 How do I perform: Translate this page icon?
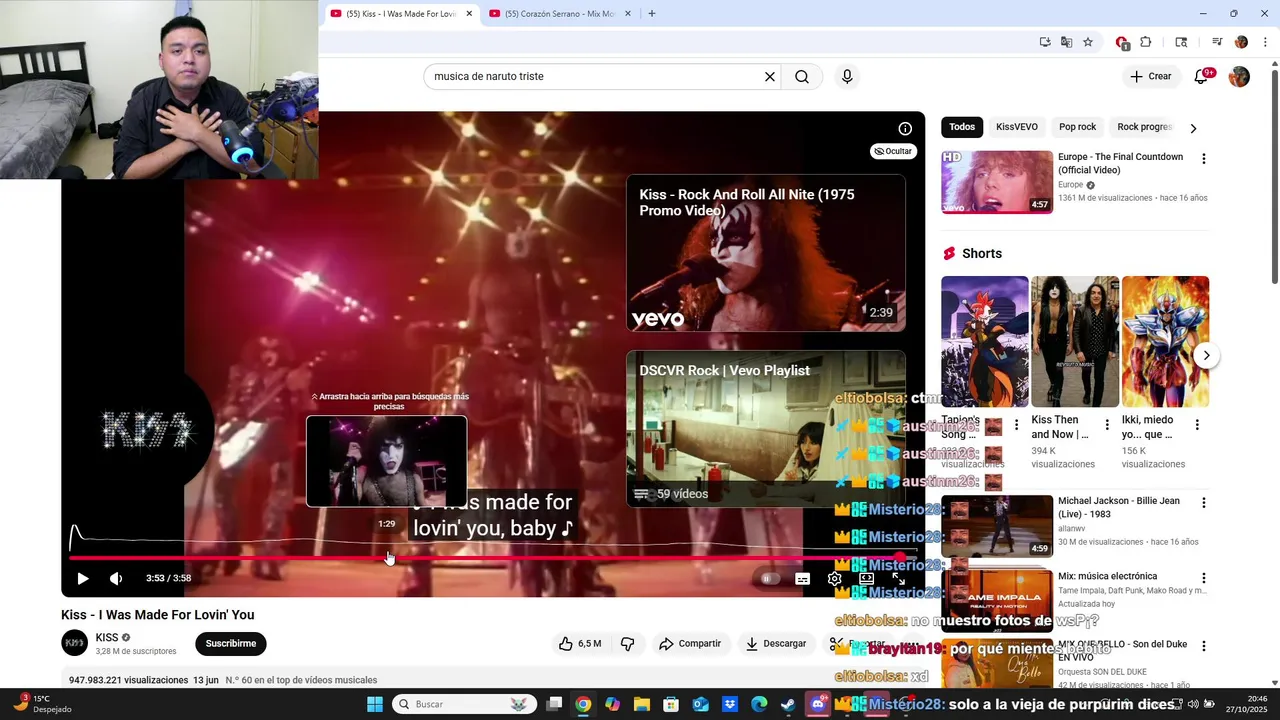click(1066, 42)
